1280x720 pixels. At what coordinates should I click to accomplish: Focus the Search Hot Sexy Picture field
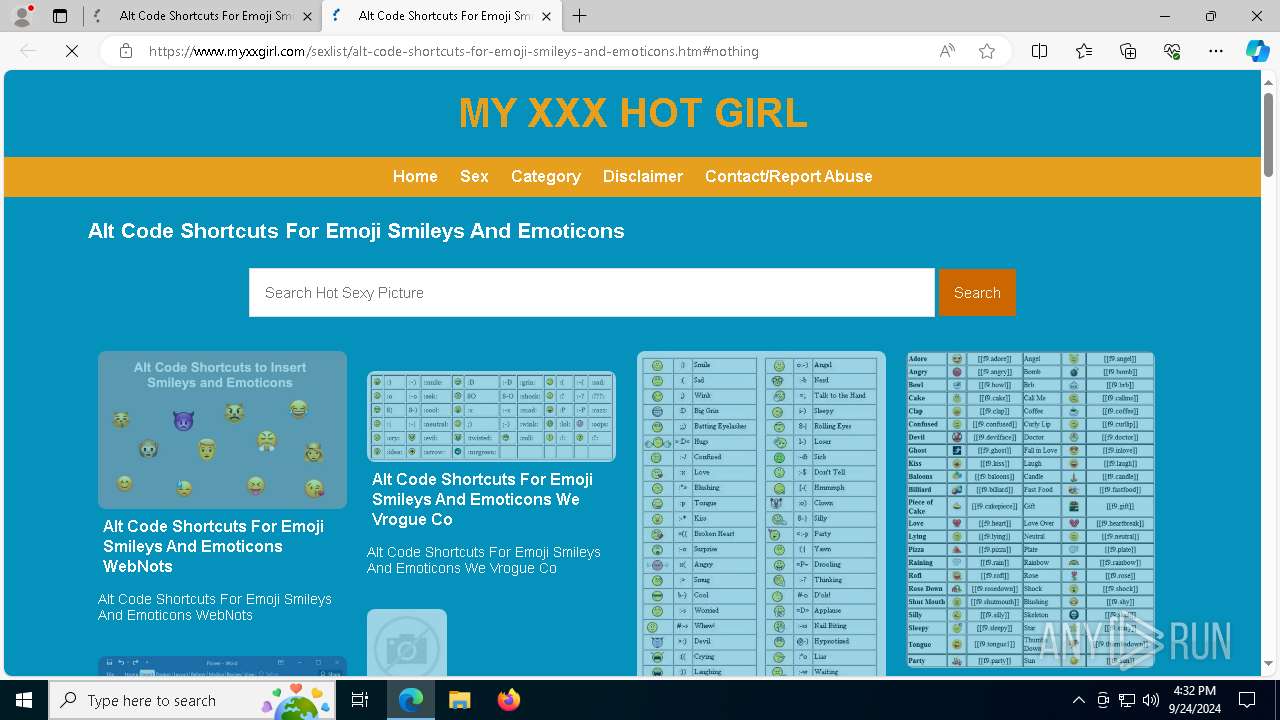[592, 293]
